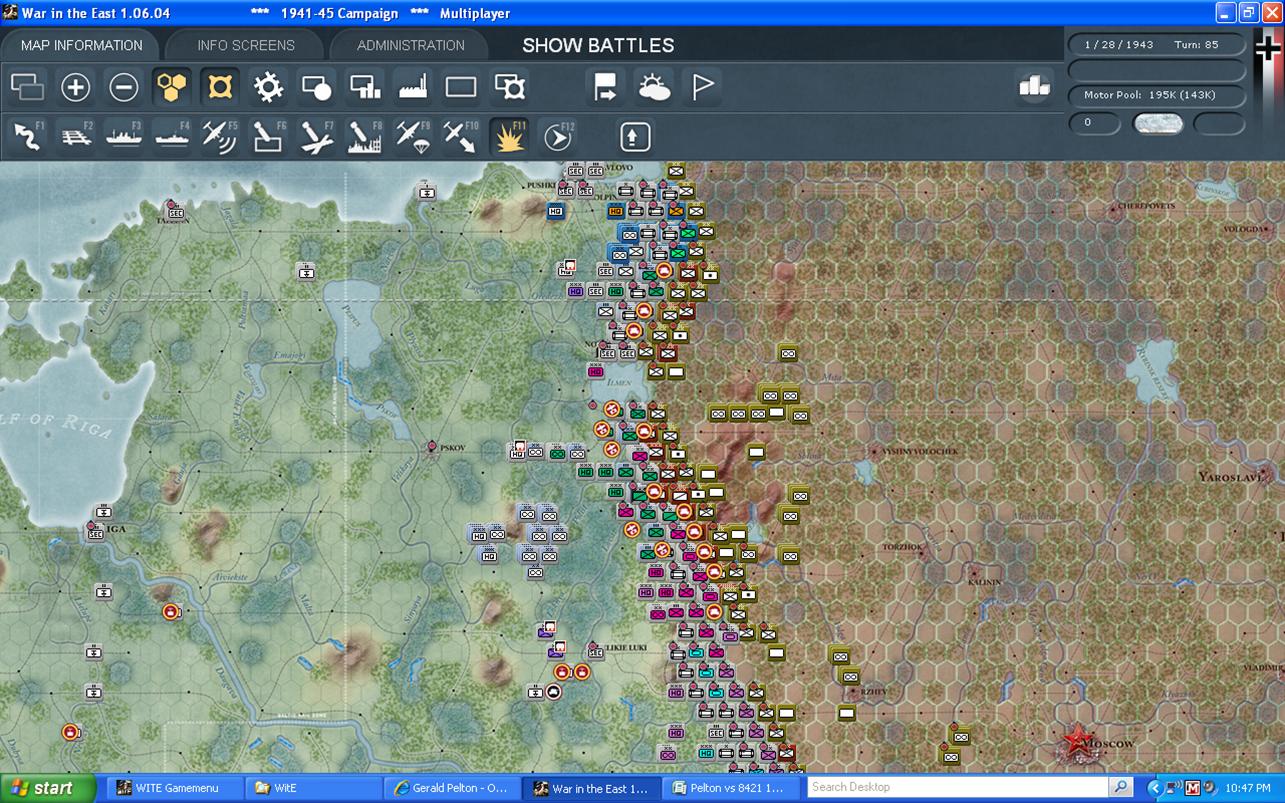Click the F12 end turn icon
1285x803 pixels.
tap(558, 136)
